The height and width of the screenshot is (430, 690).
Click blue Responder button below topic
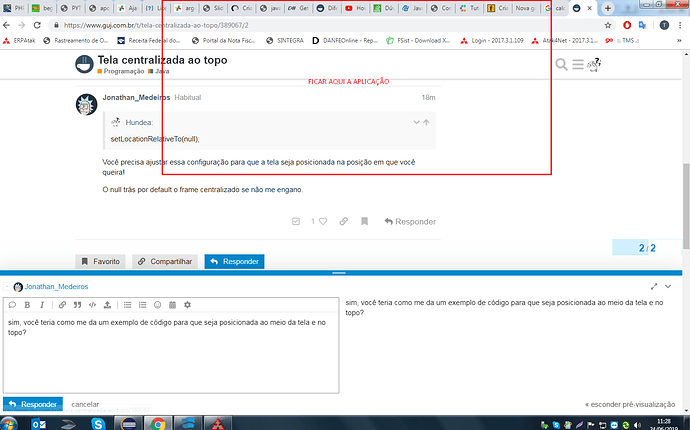pos(234,261)
